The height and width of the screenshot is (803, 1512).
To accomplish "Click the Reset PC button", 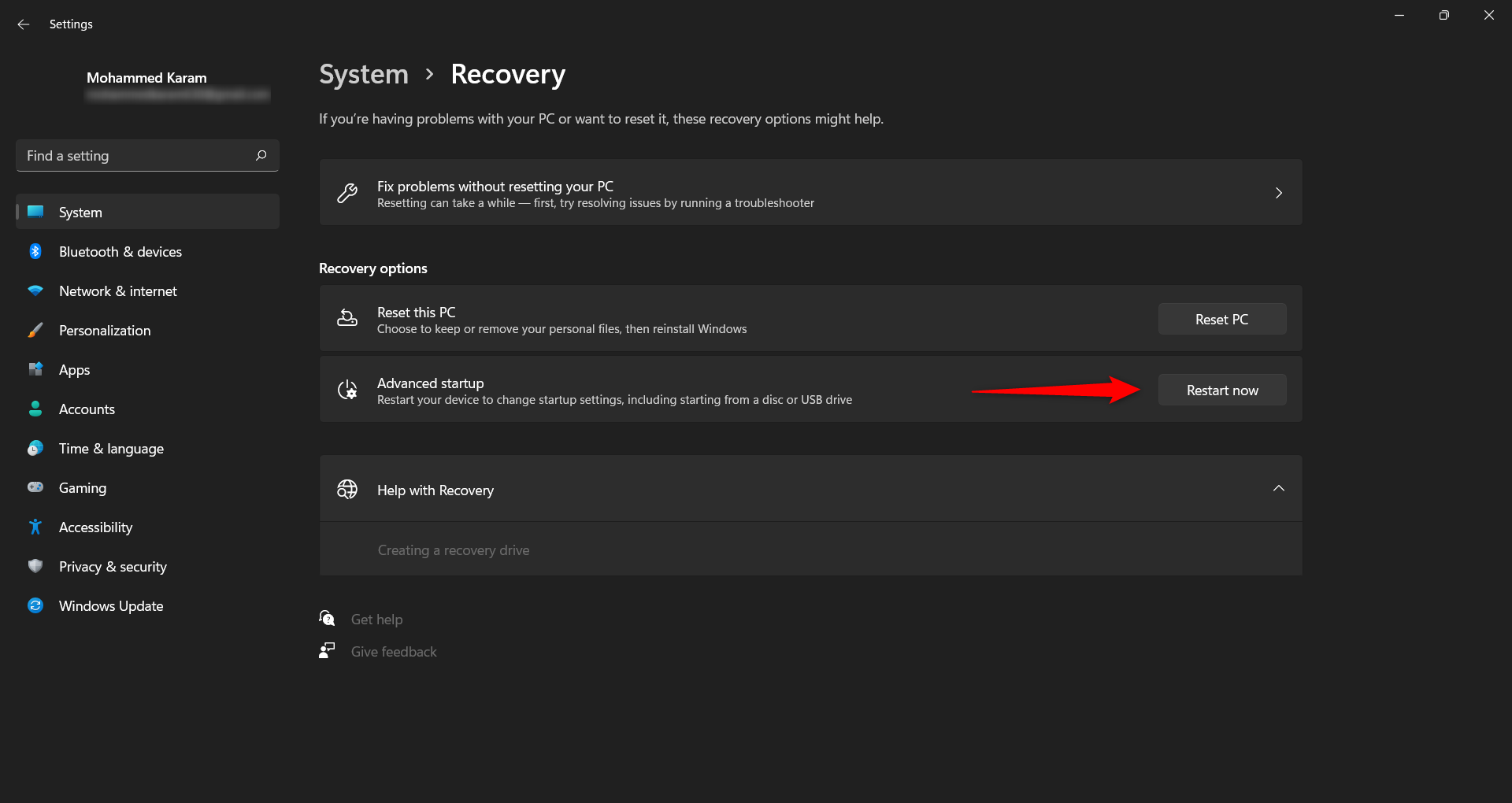I will tap(1222, 319).
